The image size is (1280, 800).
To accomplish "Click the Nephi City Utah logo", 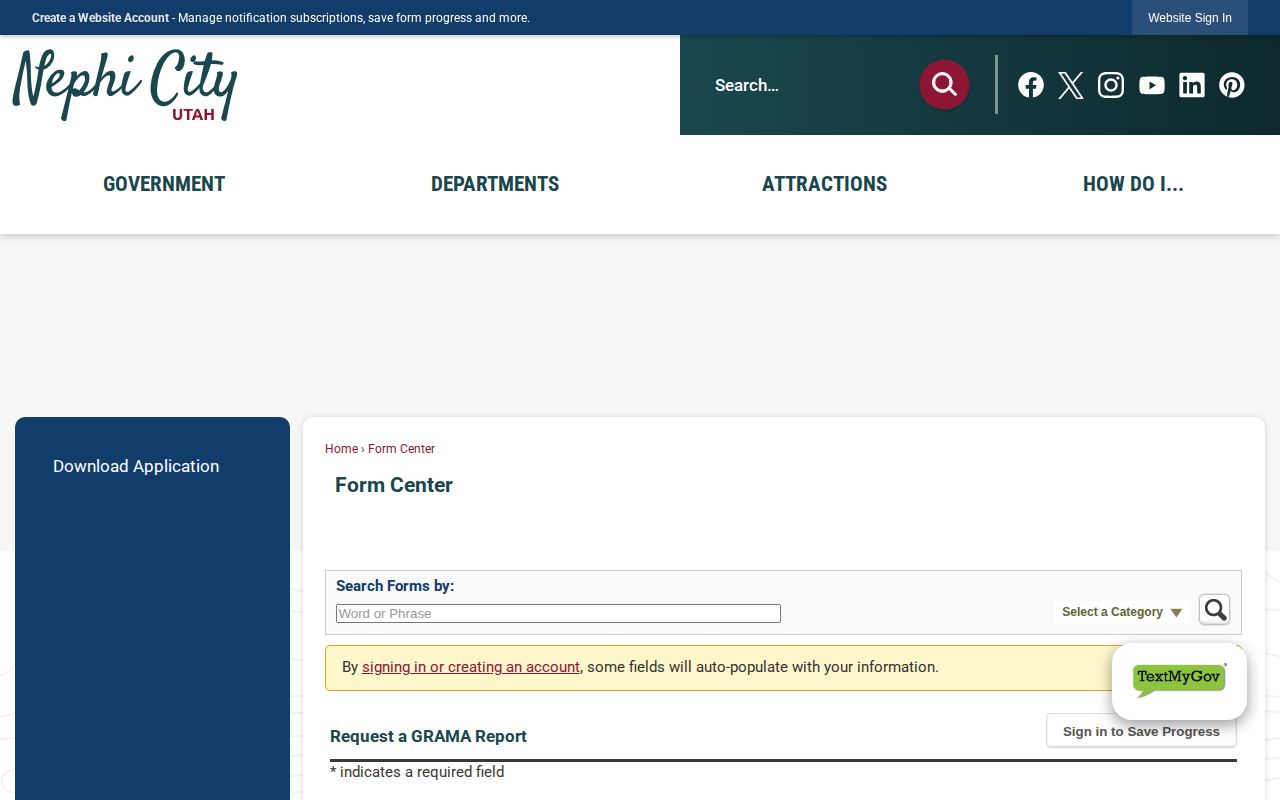I will 125,86.
